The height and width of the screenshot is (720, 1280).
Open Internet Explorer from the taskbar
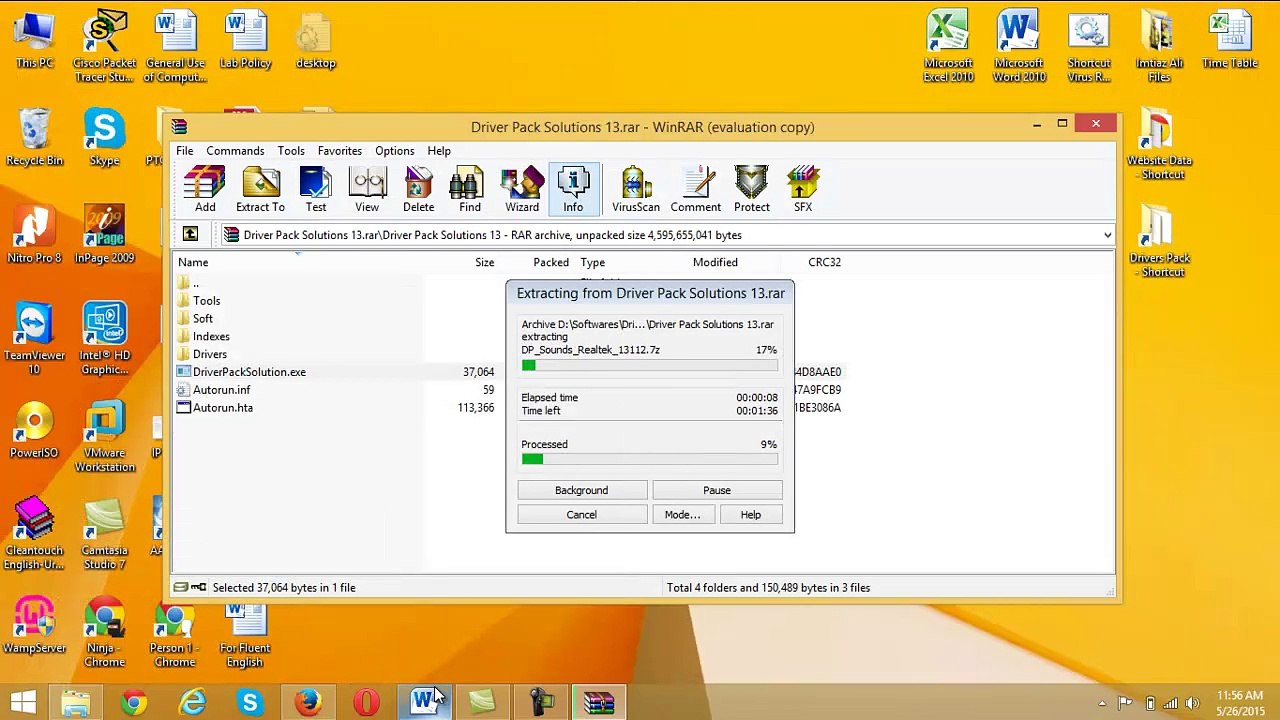pyautogui.click(x=192, y=702)
